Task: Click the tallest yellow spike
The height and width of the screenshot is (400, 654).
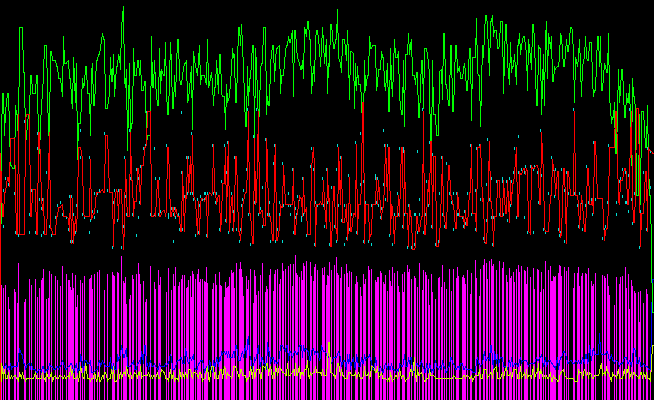Action: 329,347
